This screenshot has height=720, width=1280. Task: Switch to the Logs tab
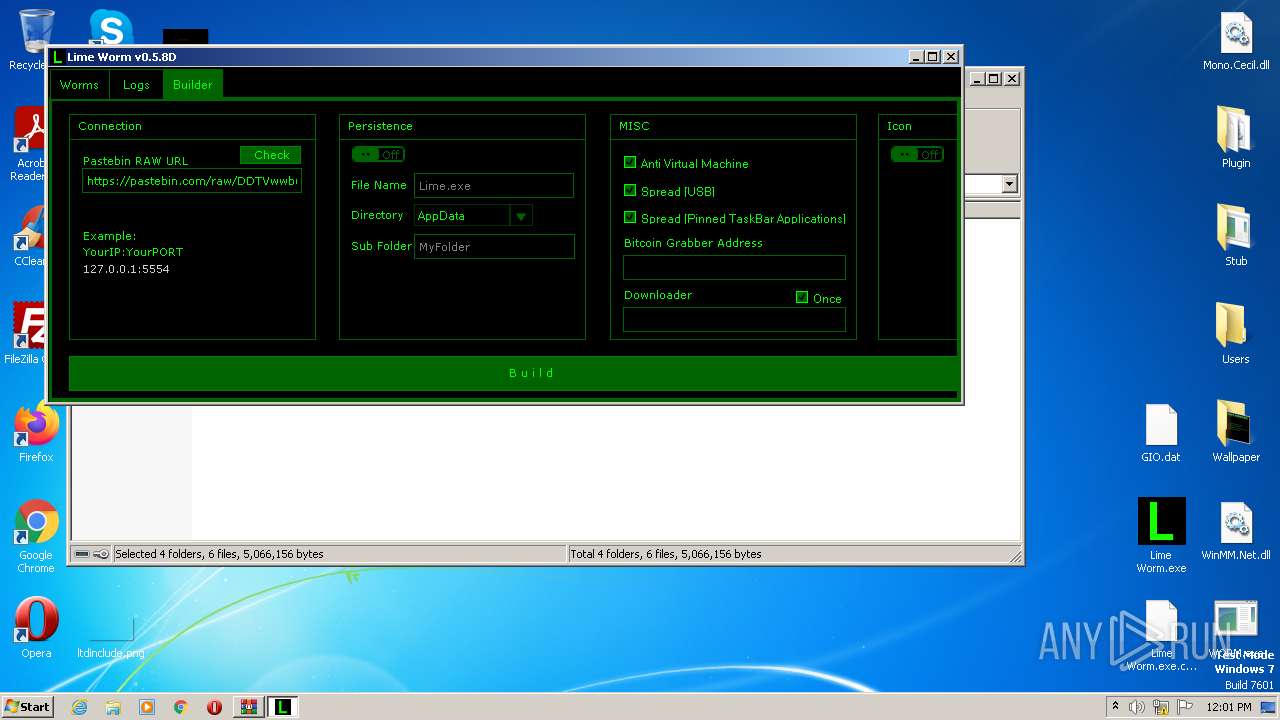[x=136, y=85]
